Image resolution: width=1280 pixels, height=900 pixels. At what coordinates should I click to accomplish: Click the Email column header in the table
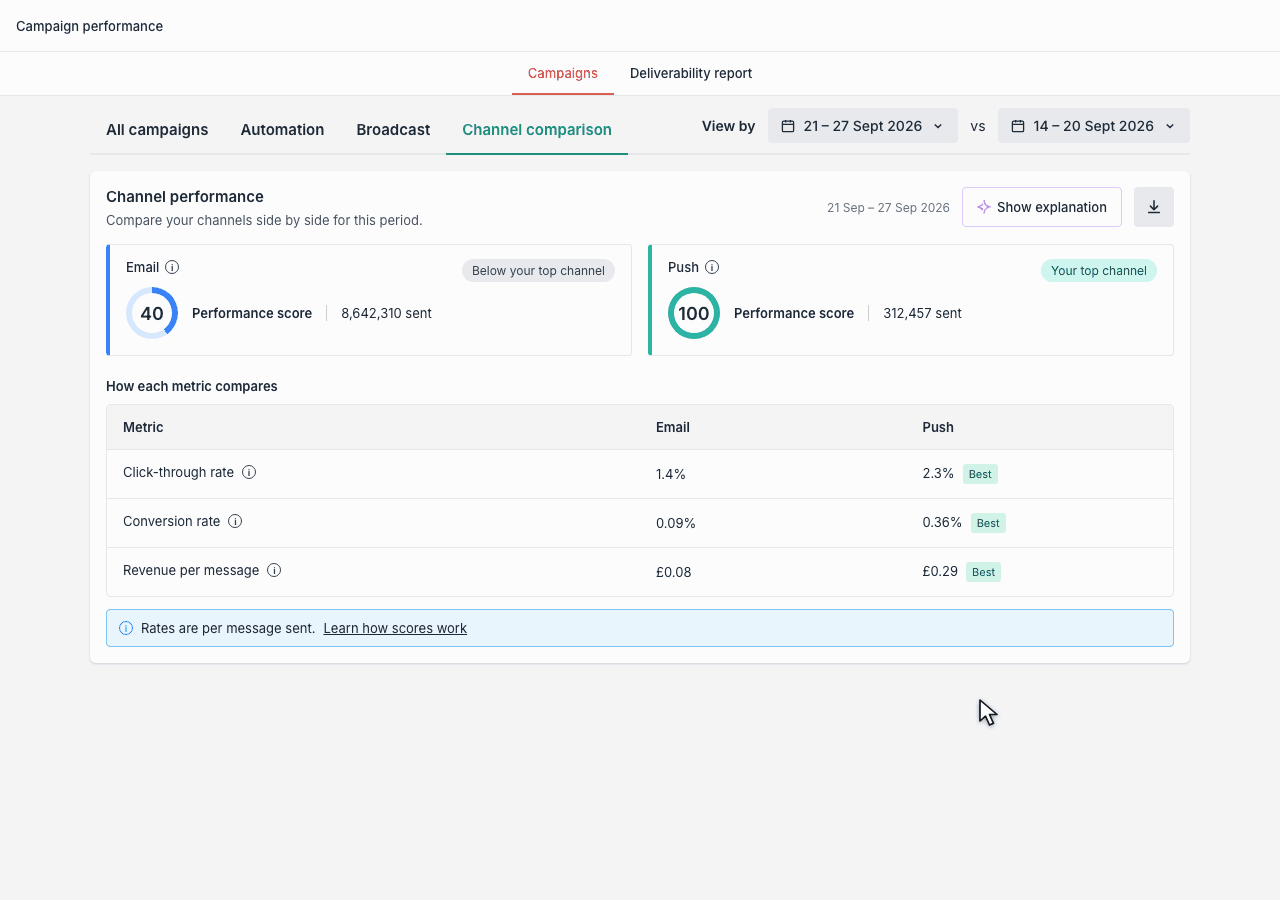point(673,427)
